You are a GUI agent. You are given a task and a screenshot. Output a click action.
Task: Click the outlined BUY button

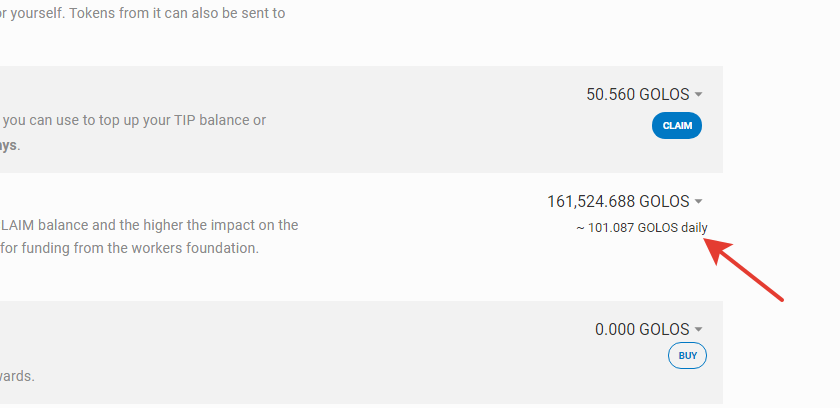pyautogui.click(x=687, y=355)
